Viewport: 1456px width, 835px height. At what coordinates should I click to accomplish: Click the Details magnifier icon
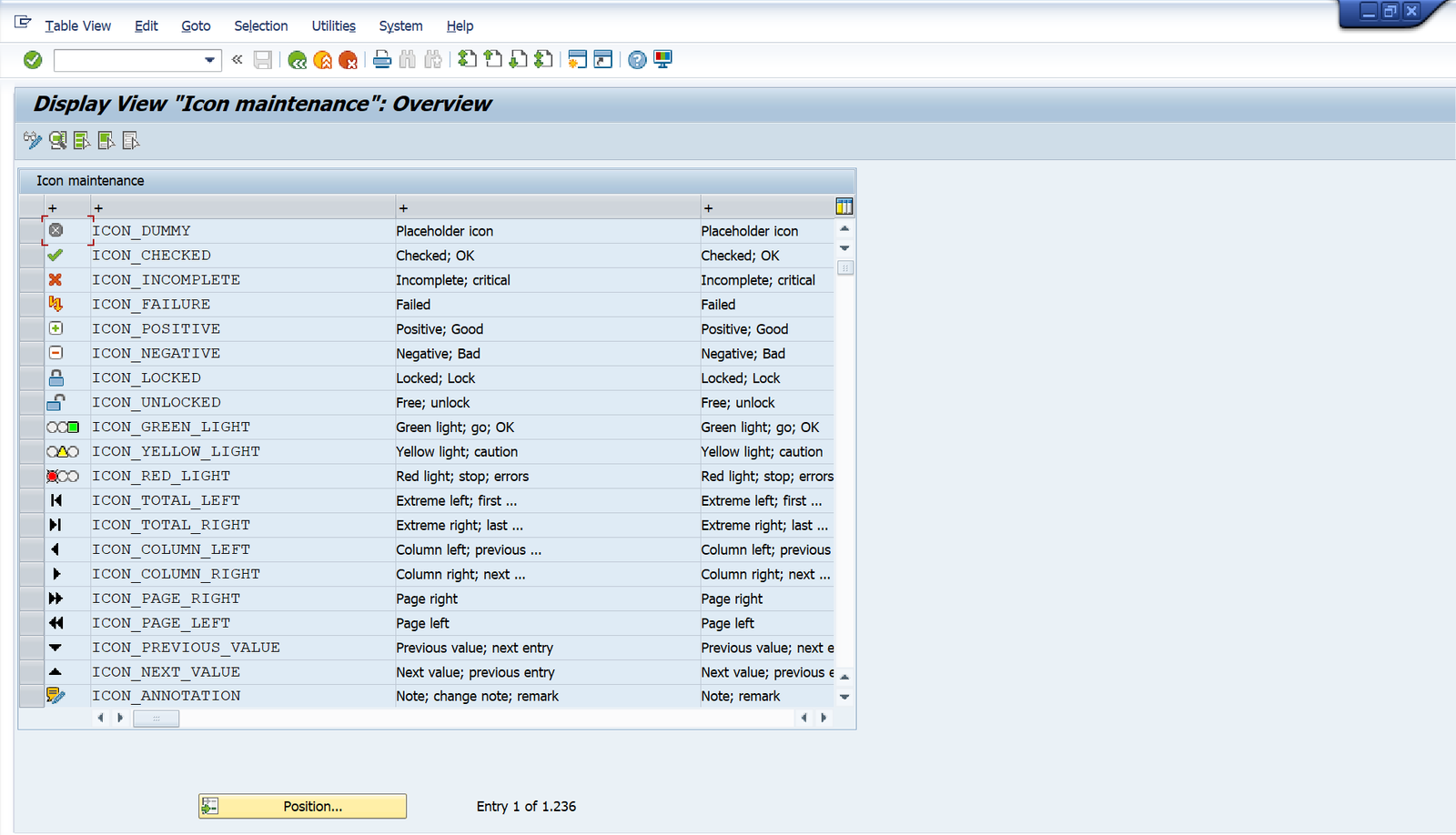pyautogui.click(x=57, y=140)
